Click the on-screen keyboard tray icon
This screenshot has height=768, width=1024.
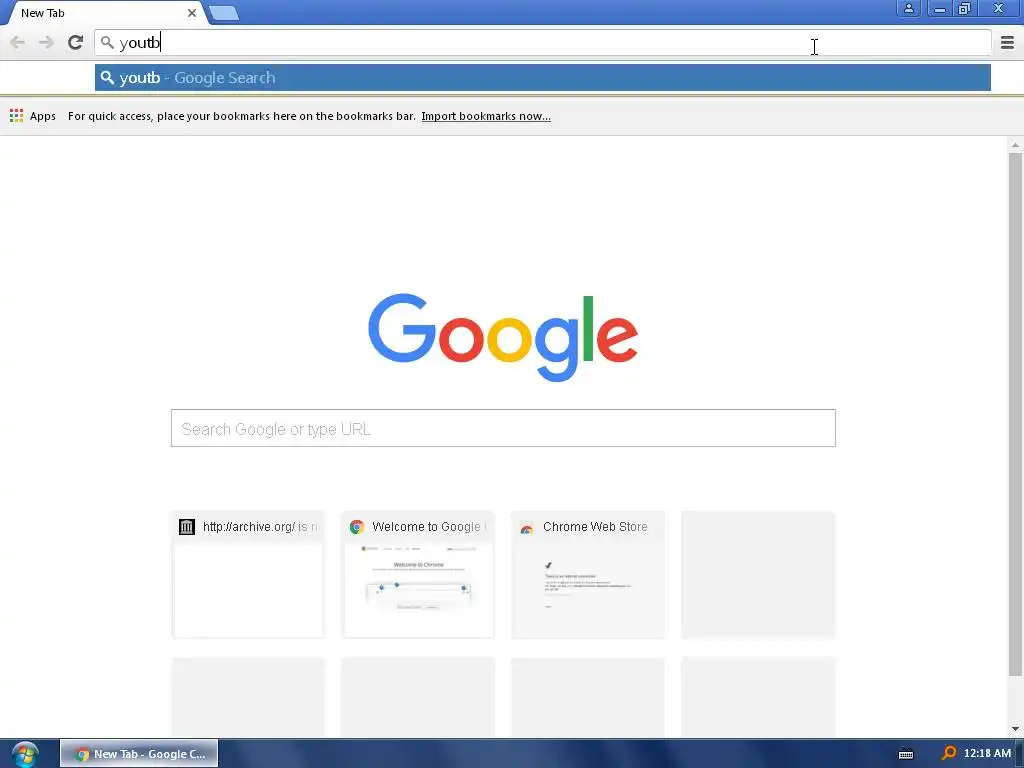click(906, 754)
